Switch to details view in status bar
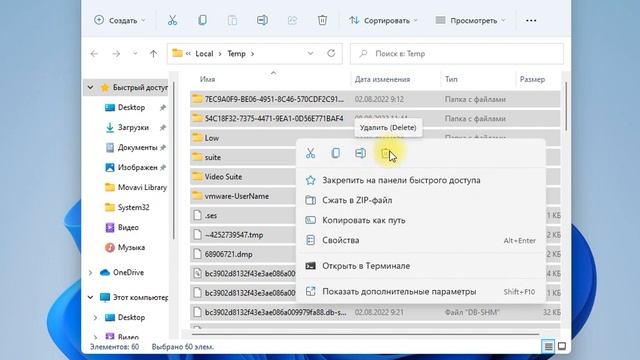This screenshot has height=360, width=640. point(548,347)
